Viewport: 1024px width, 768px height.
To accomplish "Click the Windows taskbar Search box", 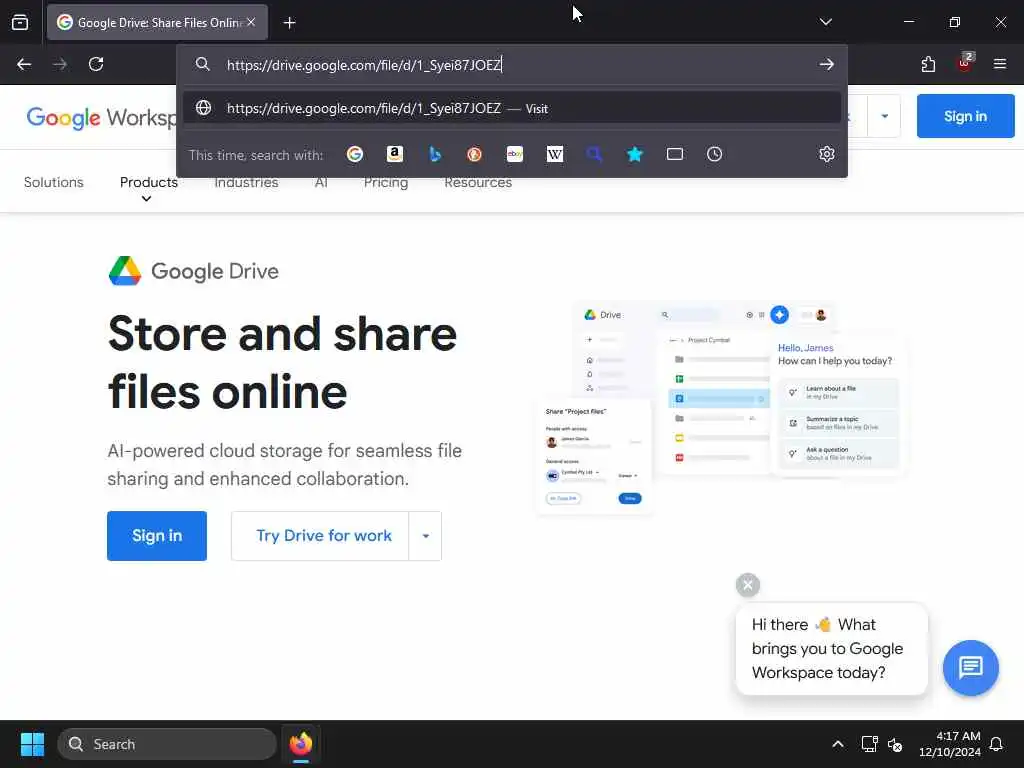I will tap(167, 744).
